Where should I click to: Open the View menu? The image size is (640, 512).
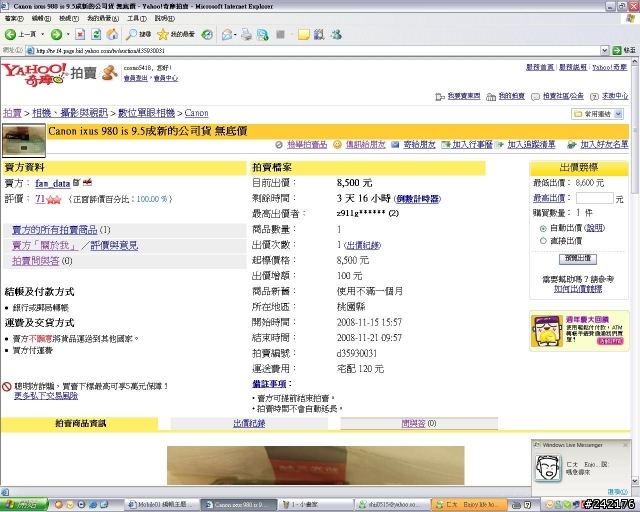click(69, 18)
